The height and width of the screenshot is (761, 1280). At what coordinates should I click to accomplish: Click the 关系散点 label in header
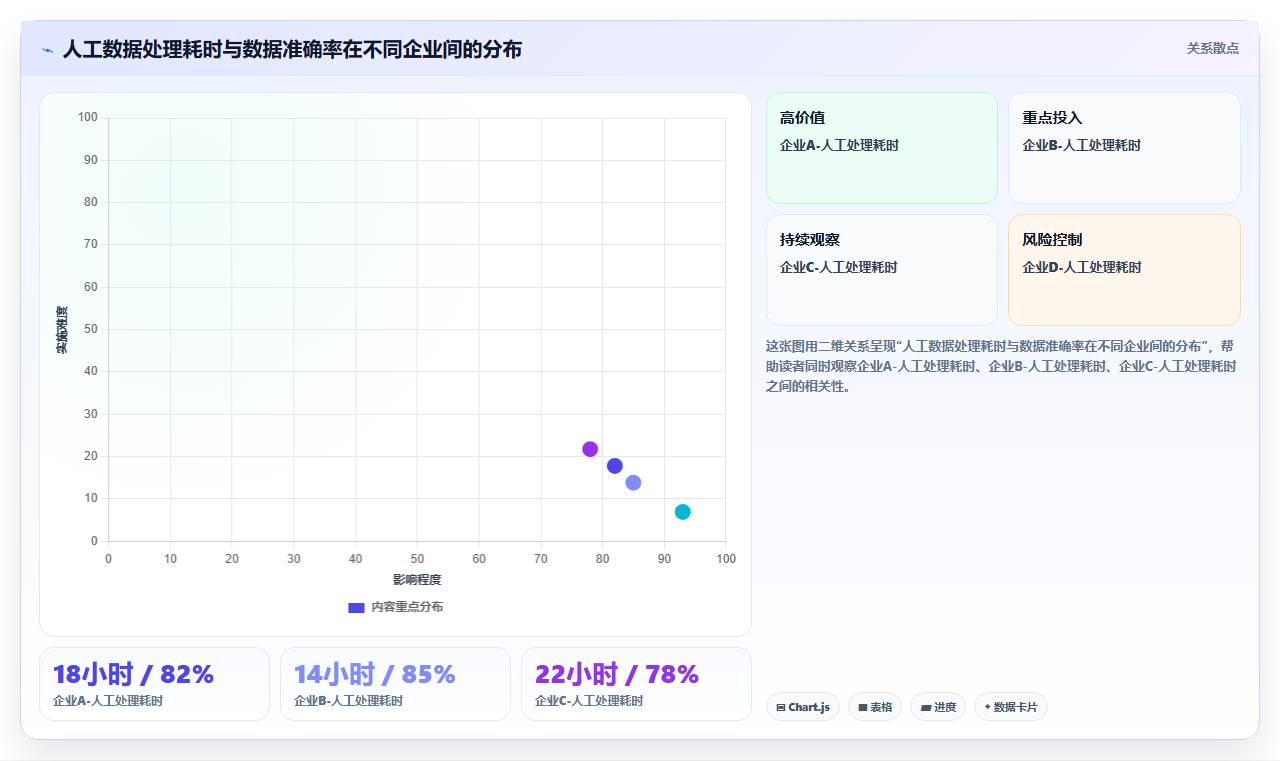tap(1213, 48)
